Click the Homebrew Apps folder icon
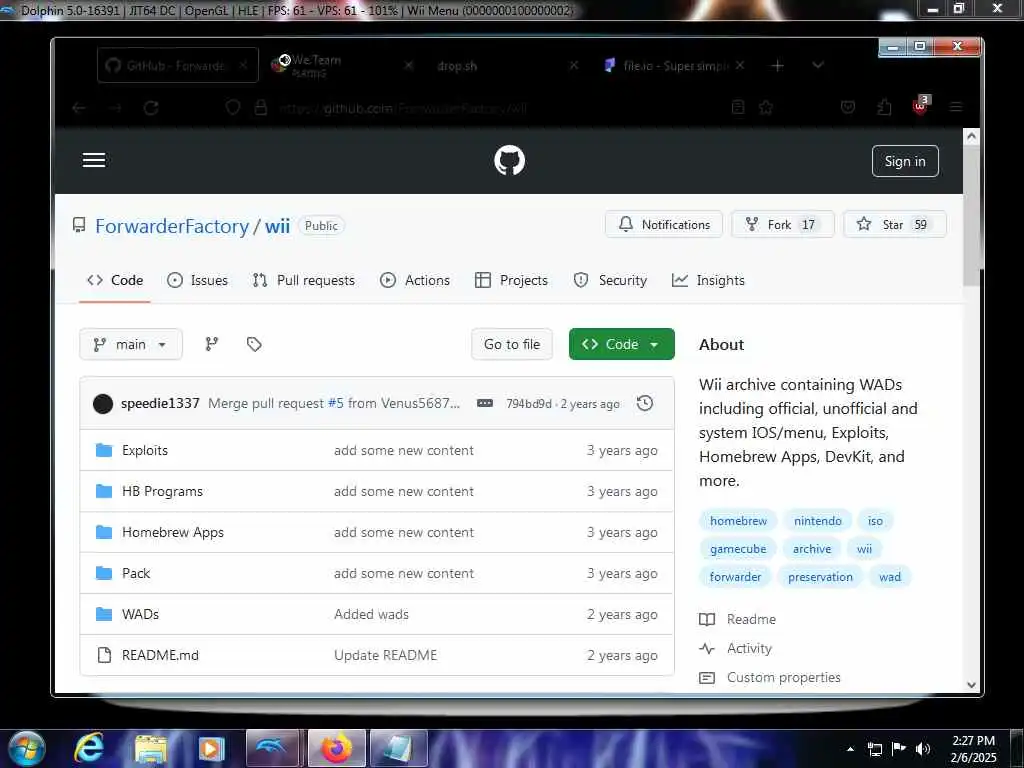The image size is (1024, 768). (x=104, y=532)
